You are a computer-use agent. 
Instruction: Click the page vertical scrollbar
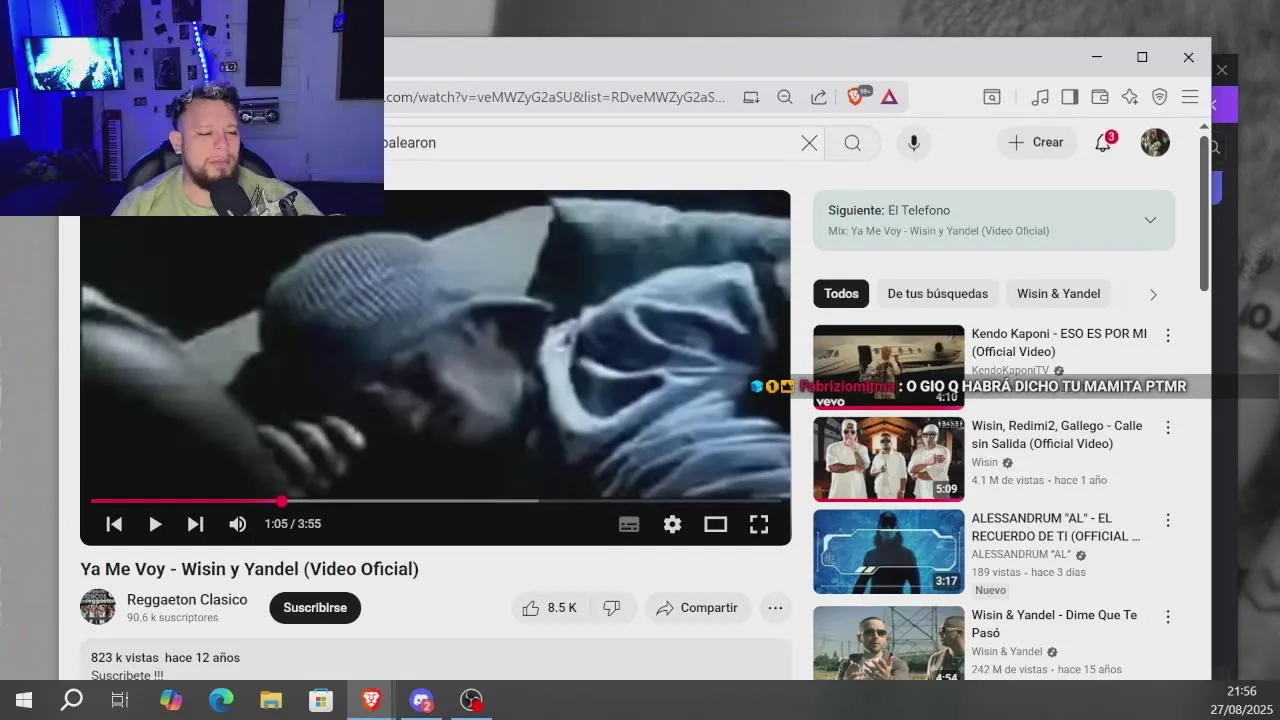pos(1204,213)
